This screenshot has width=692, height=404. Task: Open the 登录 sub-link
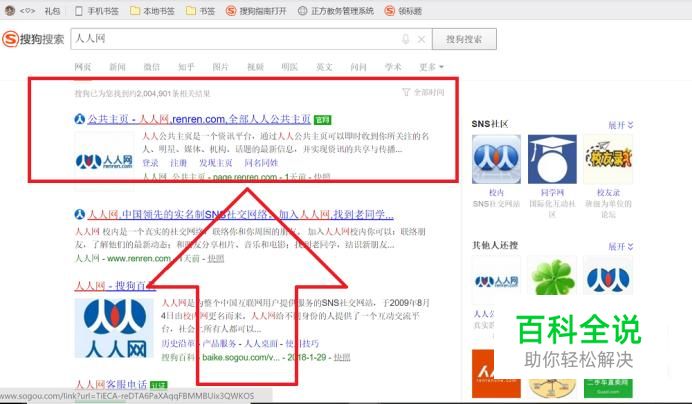pyautogui.click(x=150, y=162)
